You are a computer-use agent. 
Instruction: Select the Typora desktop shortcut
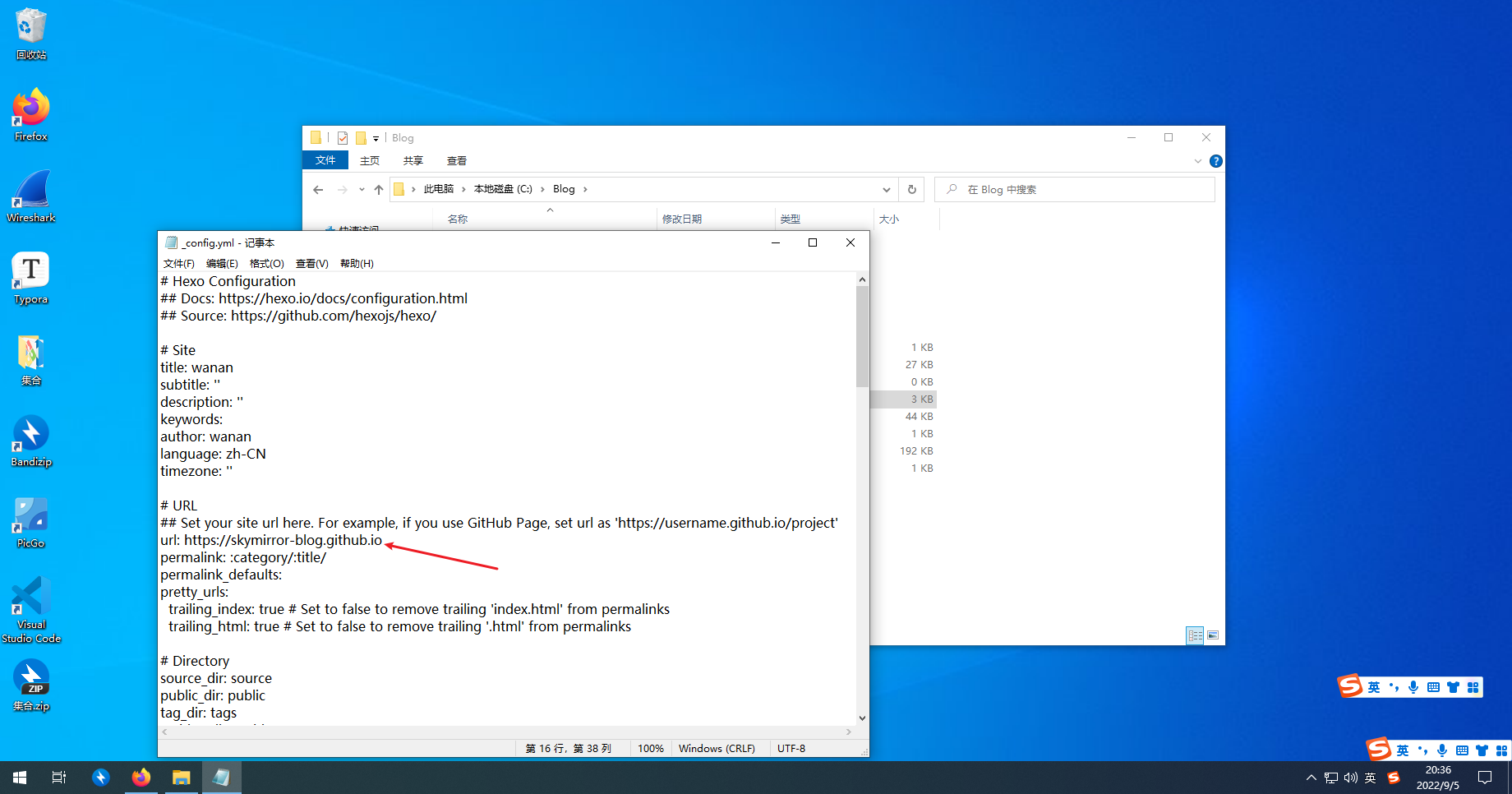point(31,278)
